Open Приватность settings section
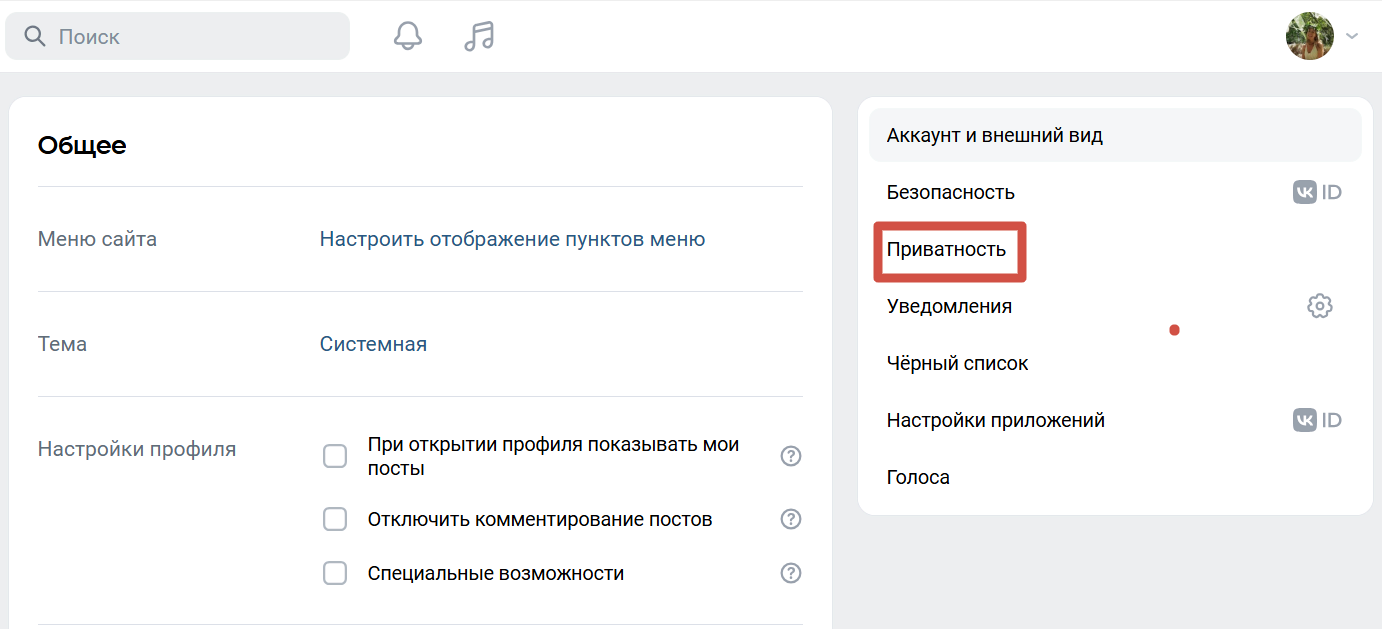The image size is (1382, 629). pyautogui.click(x=946, y=249)
